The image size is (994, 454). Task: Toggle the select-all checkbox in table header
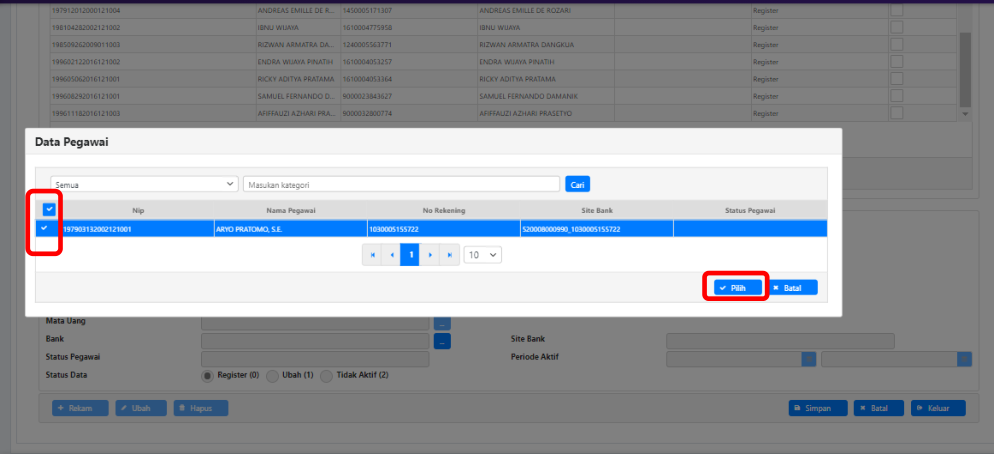(x=49, y=210)
